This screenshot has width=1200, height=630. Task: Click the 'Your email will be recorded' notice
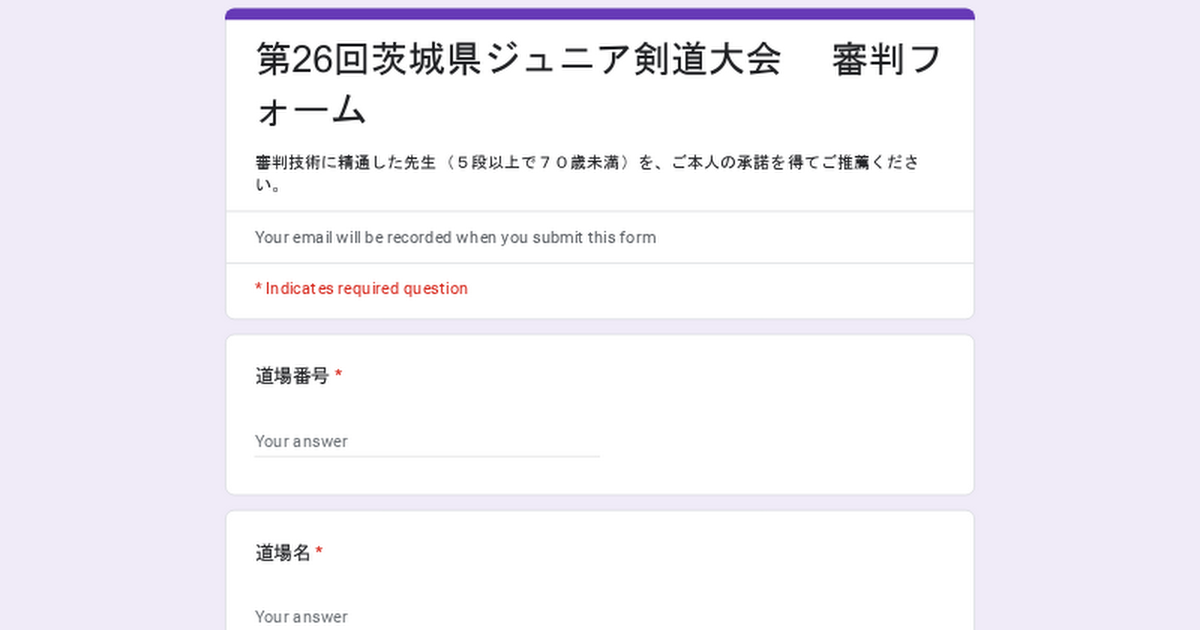pyautogui.click(x=455, y=238)
